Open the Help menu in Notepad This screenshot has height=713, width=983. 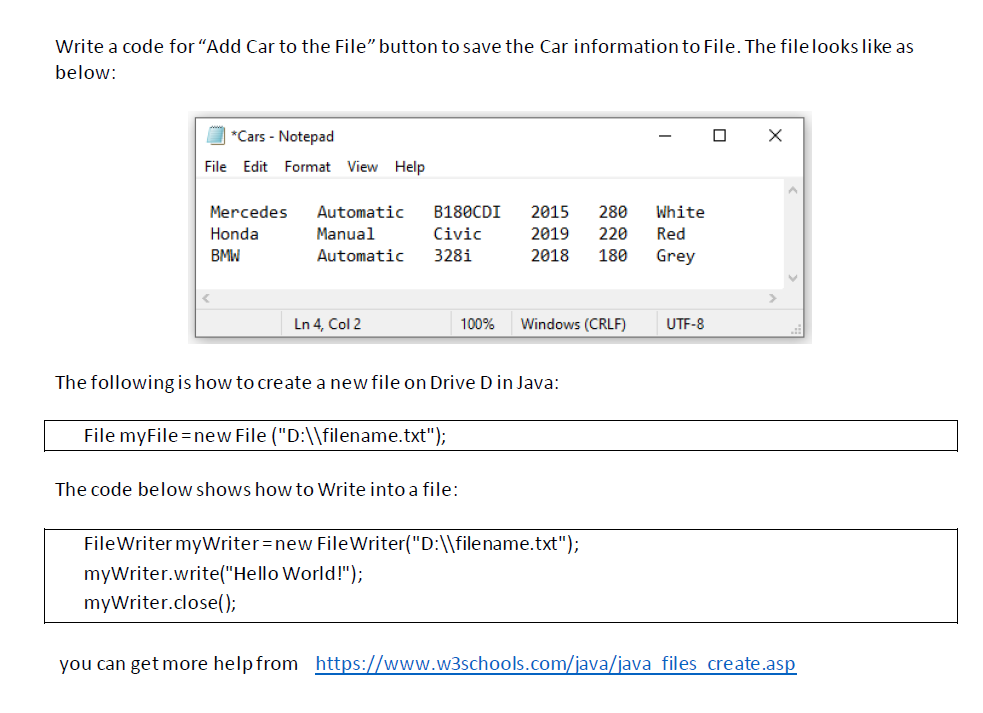[409, 167]
